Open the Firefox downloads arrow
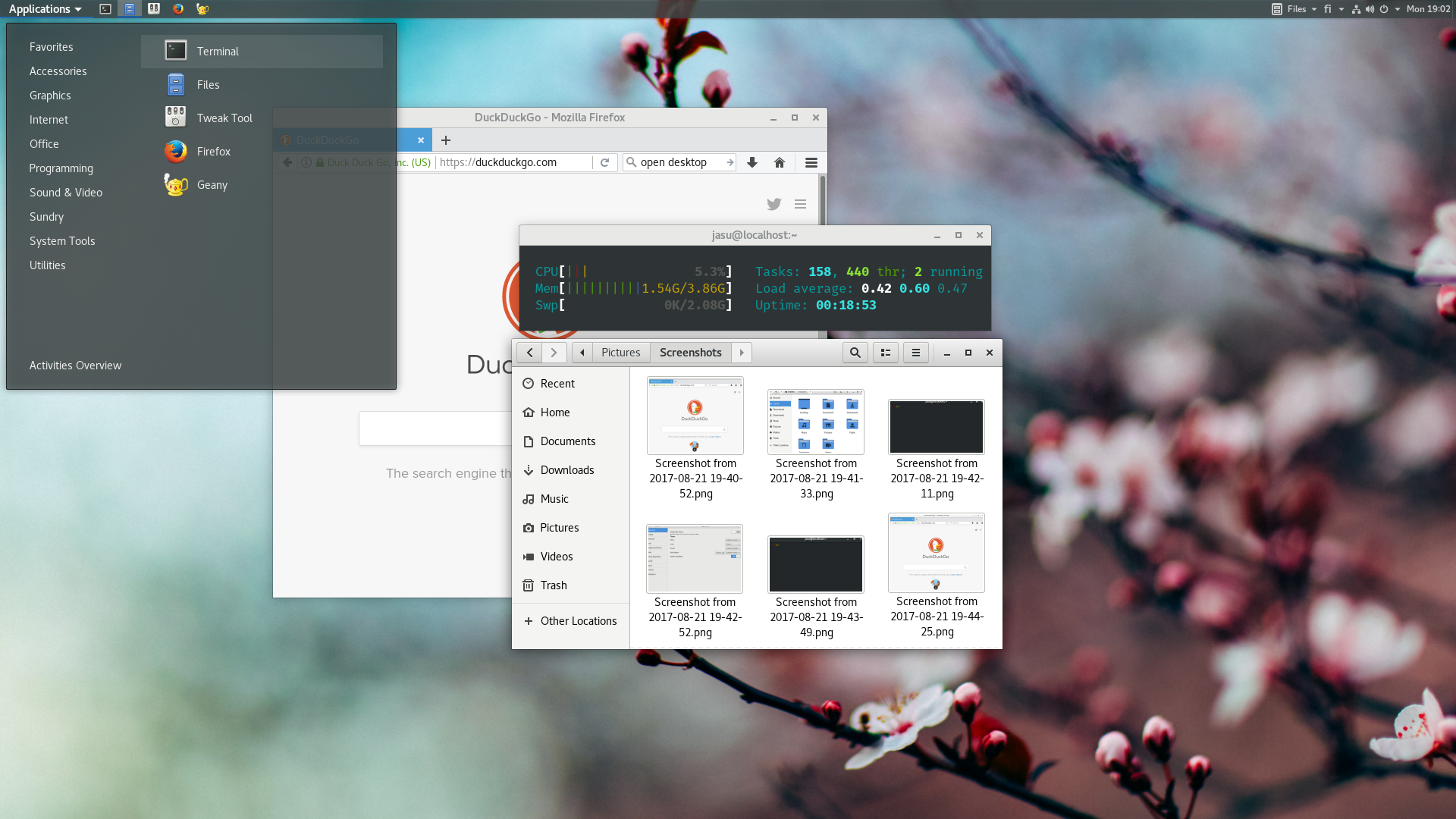Viewport: 1456px width, 819px height. click(x=752, y=162)
